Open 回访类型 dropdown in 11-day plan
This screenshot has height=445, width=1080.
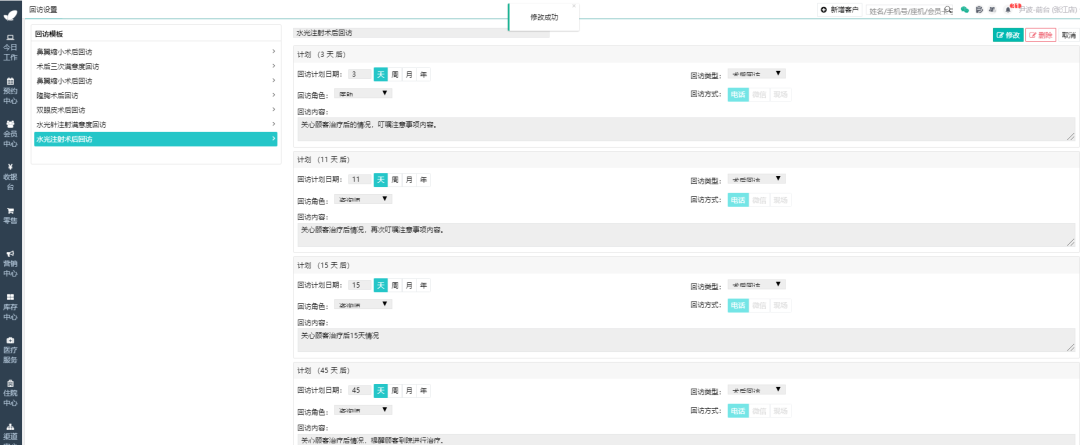click(756, 178)
